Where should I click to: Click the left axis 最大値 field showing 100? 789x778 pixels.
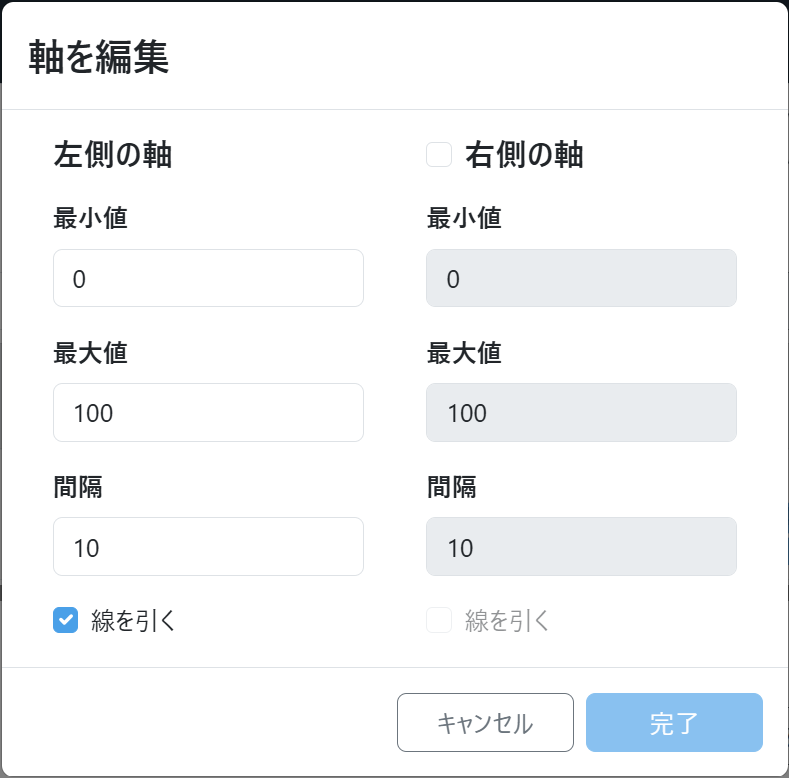(x=208, y=412)
